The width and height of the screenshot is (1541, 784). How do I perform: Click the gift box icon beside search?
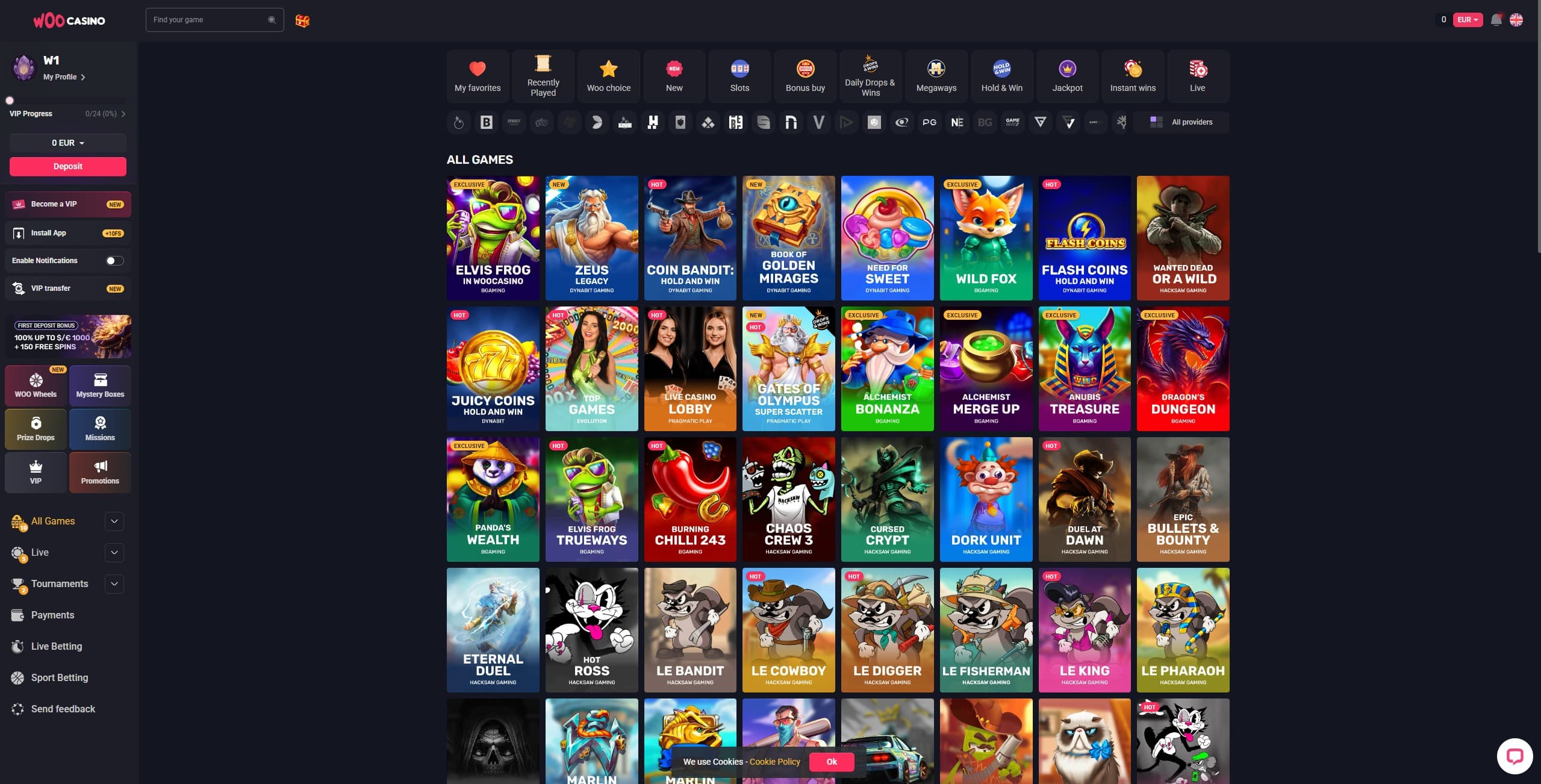point(302,20)
